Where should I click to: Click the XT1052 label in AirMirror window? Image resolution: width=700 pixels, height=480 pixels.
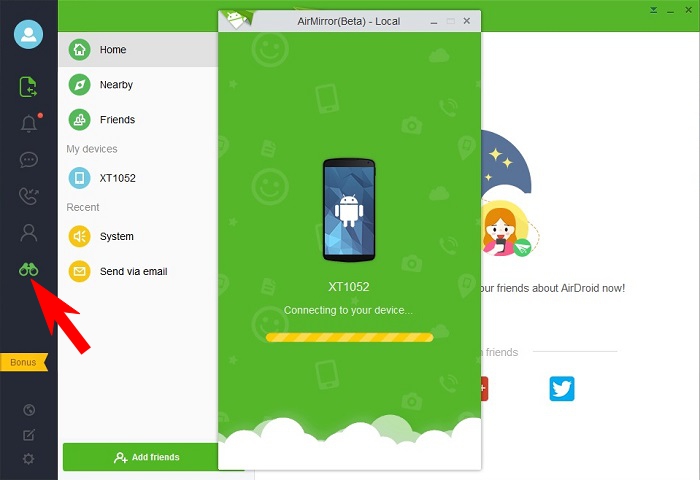(x=349, y=287)
